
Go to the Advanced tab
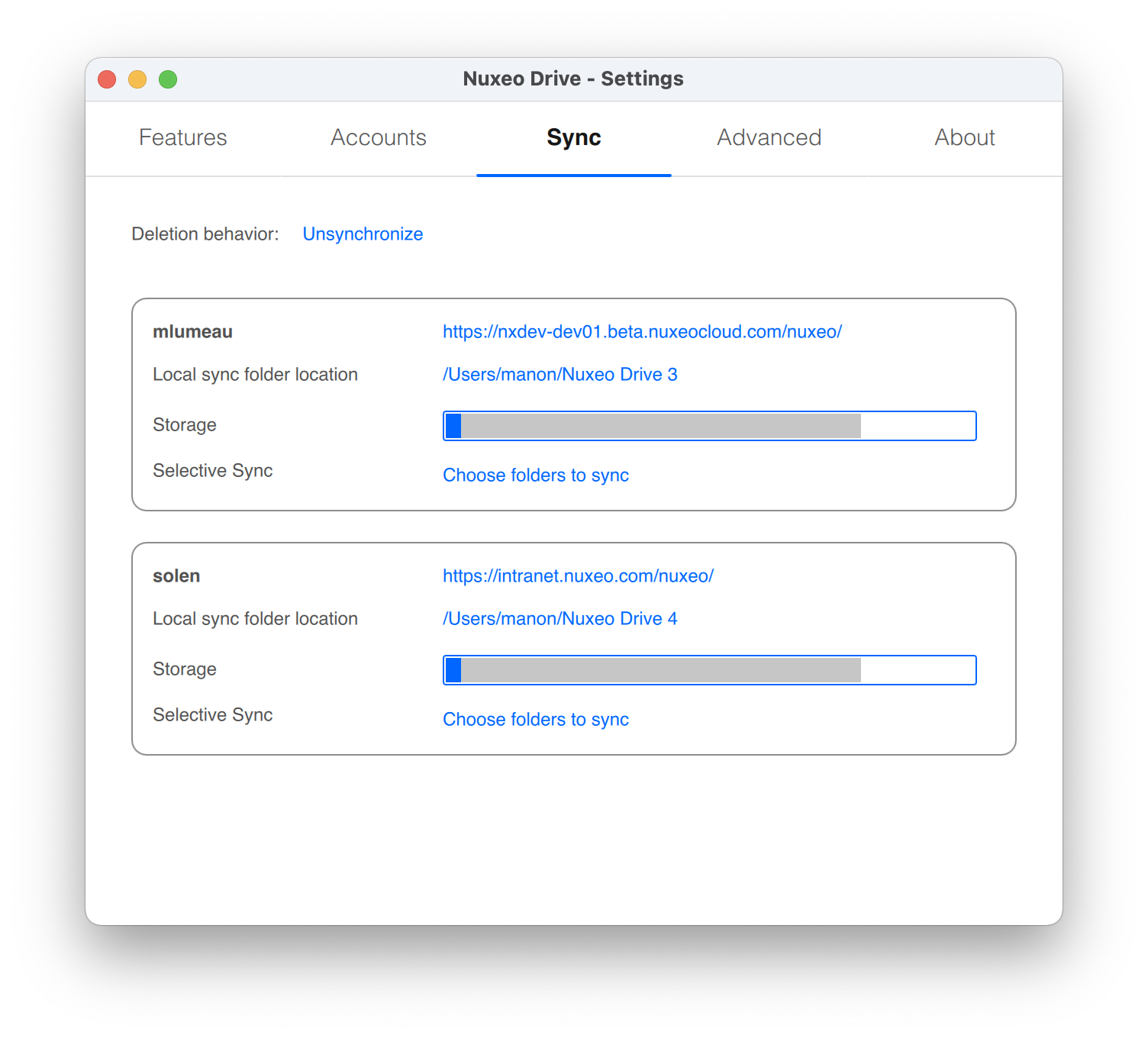(x=769, y=138)
